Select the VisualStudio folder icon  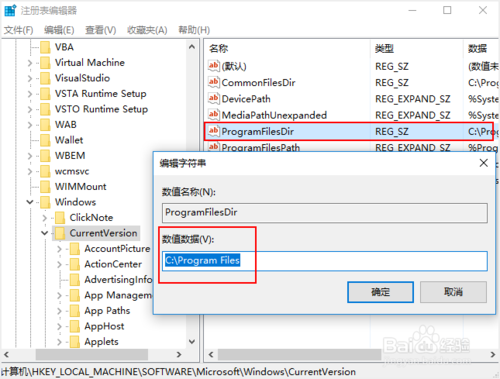[45, 78]
